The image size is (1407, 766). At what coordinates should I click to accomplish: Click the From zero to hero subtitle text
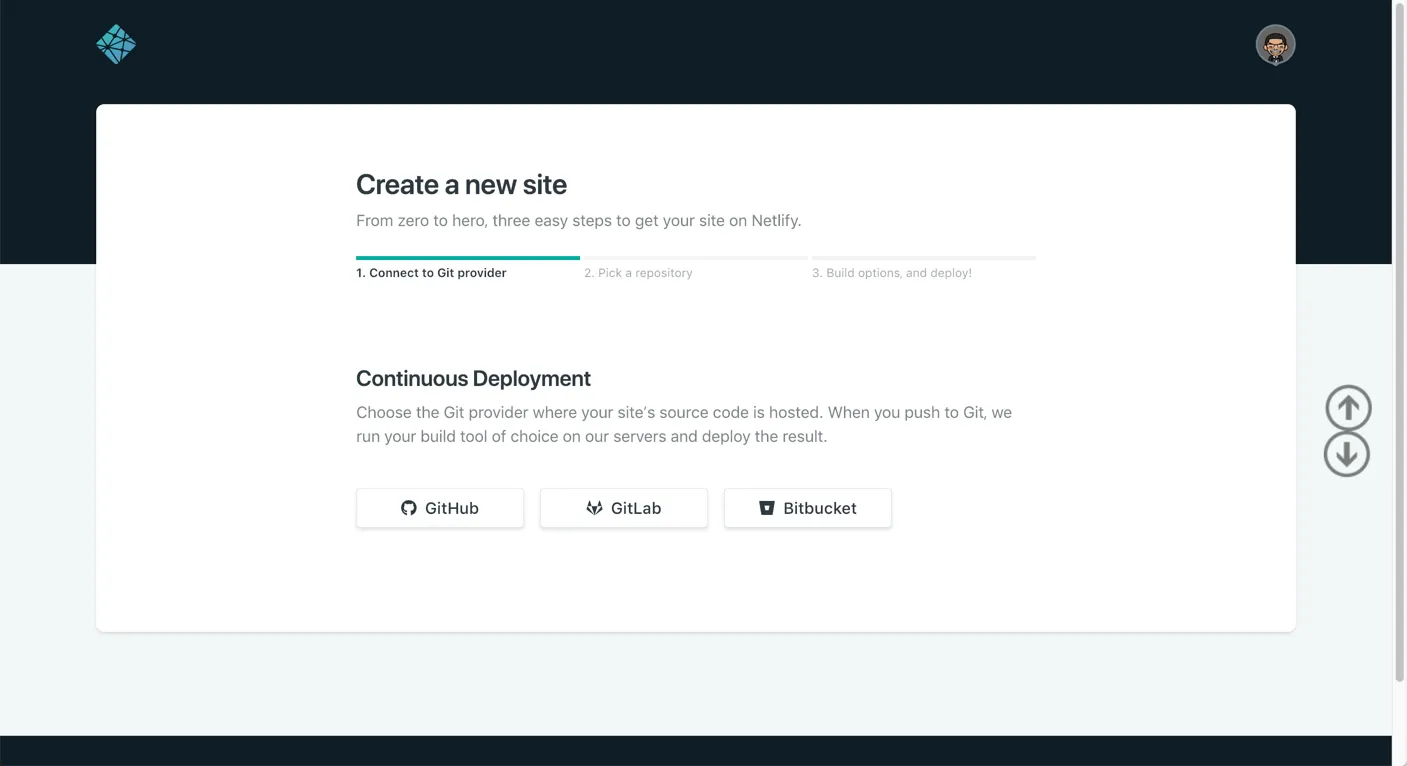click(x=578, y=221)
